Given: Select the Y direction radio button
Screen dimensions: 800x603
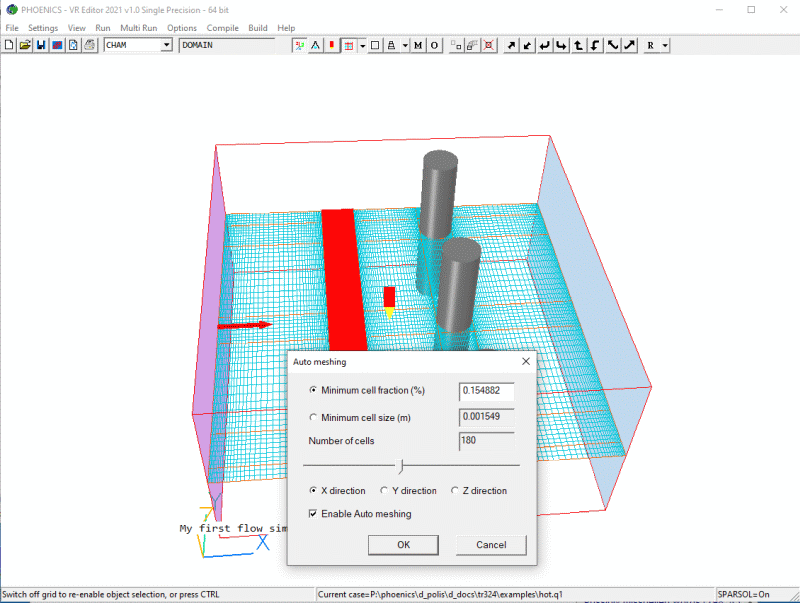Looking at the screenshot, I should pyautogui.click(x=385, y=491).
